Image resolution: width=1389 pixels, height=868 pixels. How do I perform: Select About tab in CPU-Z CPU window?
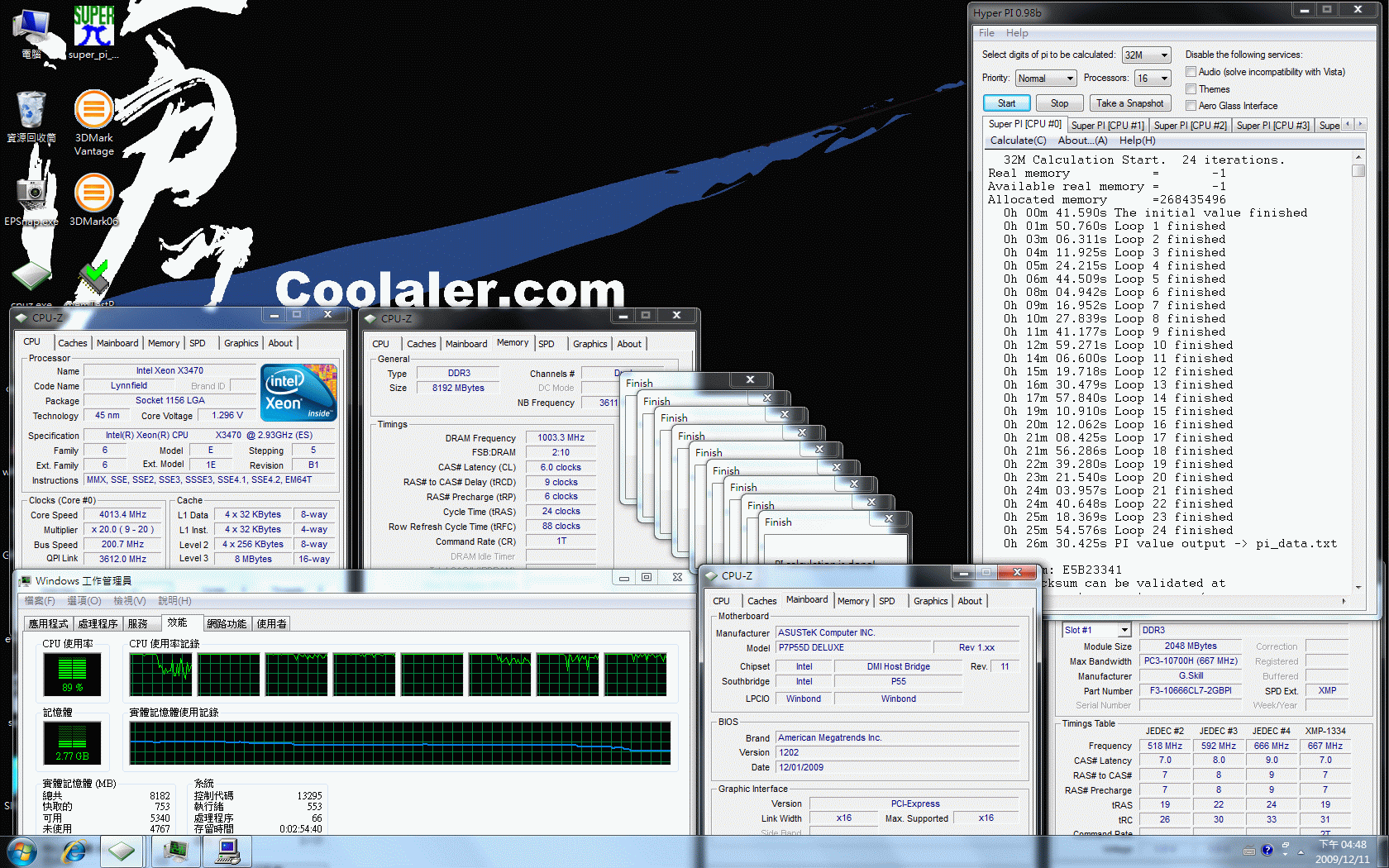280,343
